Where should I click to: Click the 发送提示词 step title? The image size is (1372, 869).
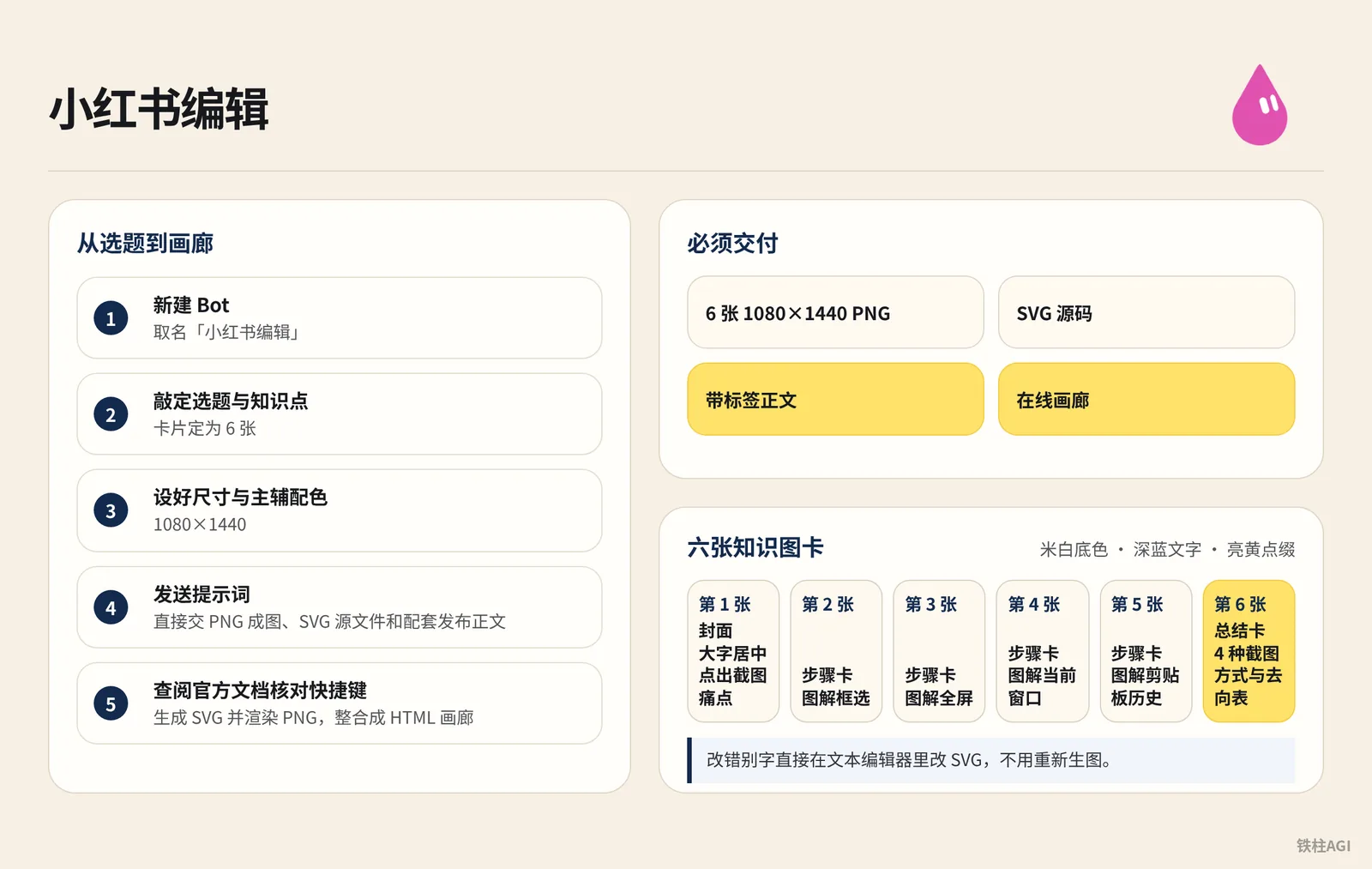coord(202,594)
